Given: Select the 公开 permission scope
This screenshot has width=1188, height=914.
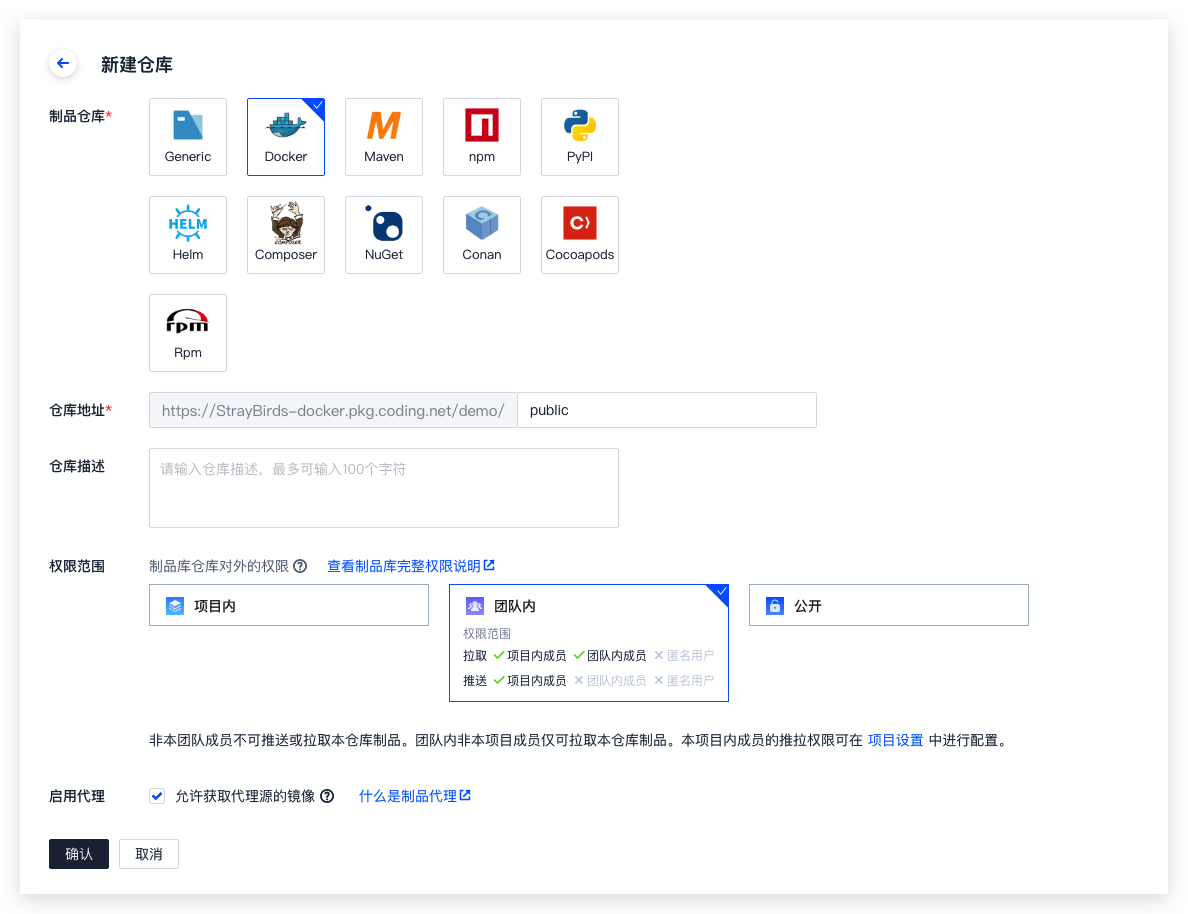Looking at the screenshot, I should [889, 605].
